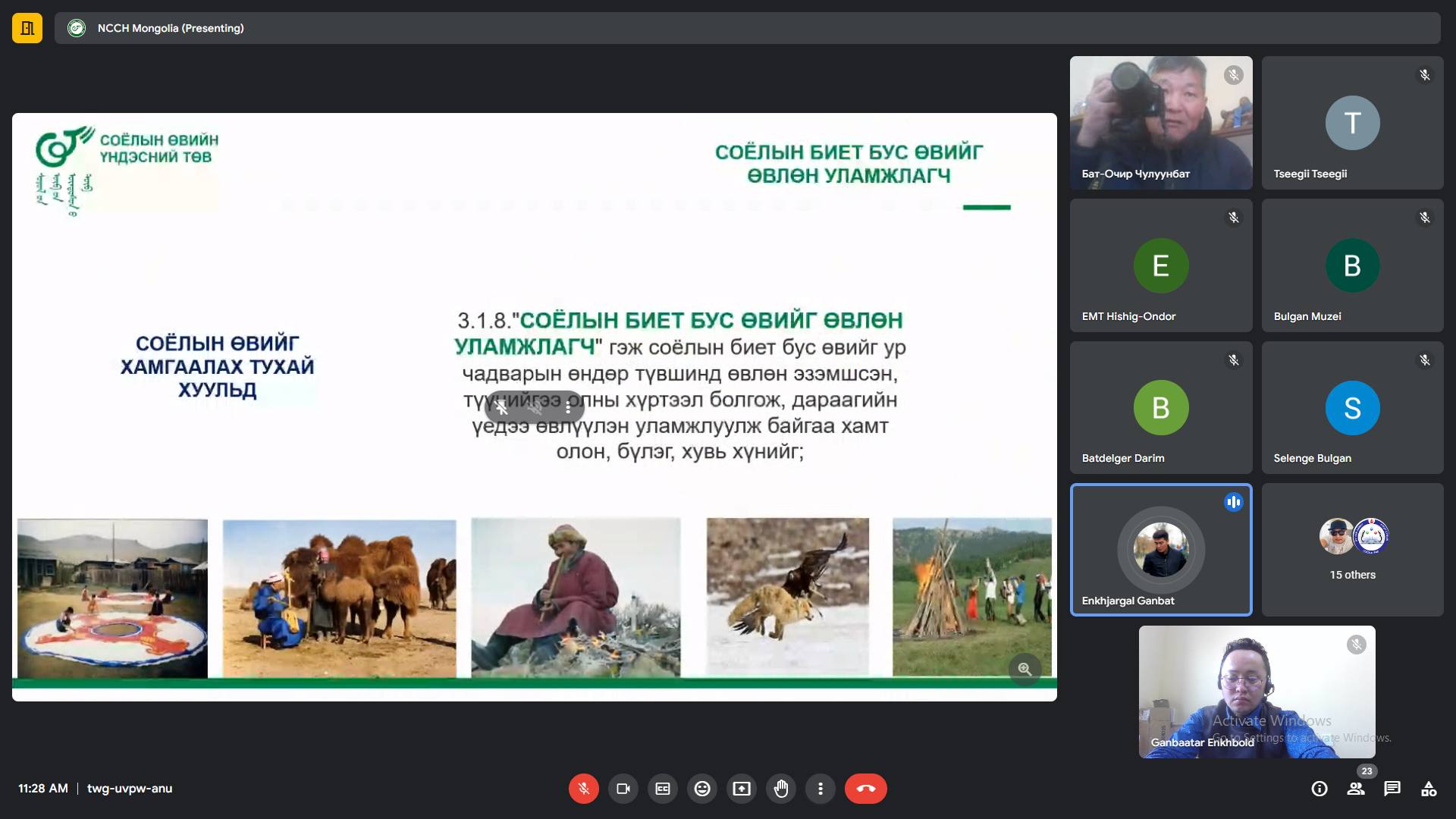Open overlay options on the presentation
The image size is (1456, 819).
tap(568, 407)
